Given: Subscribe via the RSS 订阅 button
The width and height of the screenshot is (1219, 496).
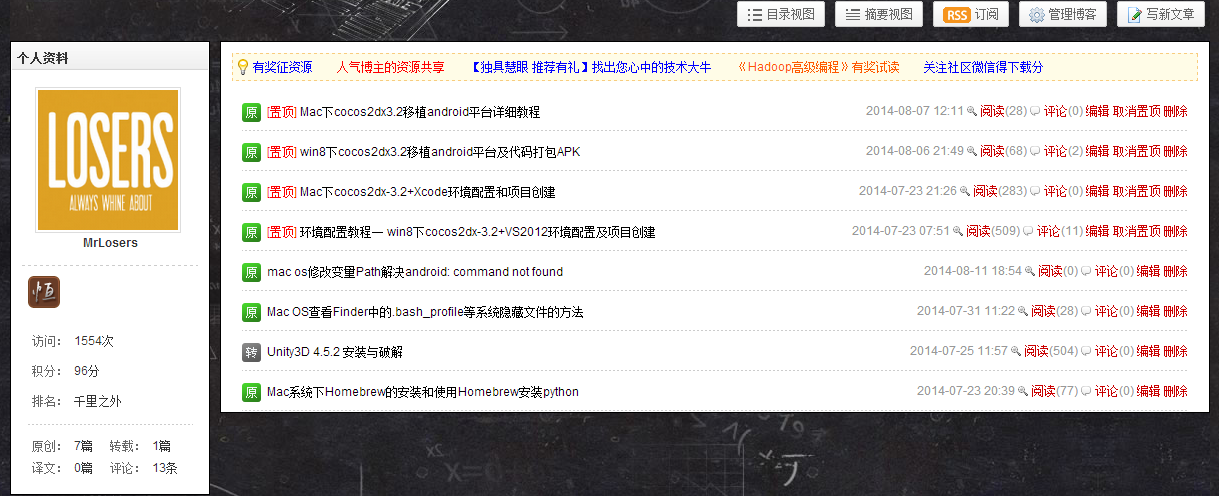Looking at the screenshot, I should (x=970, y=15).
